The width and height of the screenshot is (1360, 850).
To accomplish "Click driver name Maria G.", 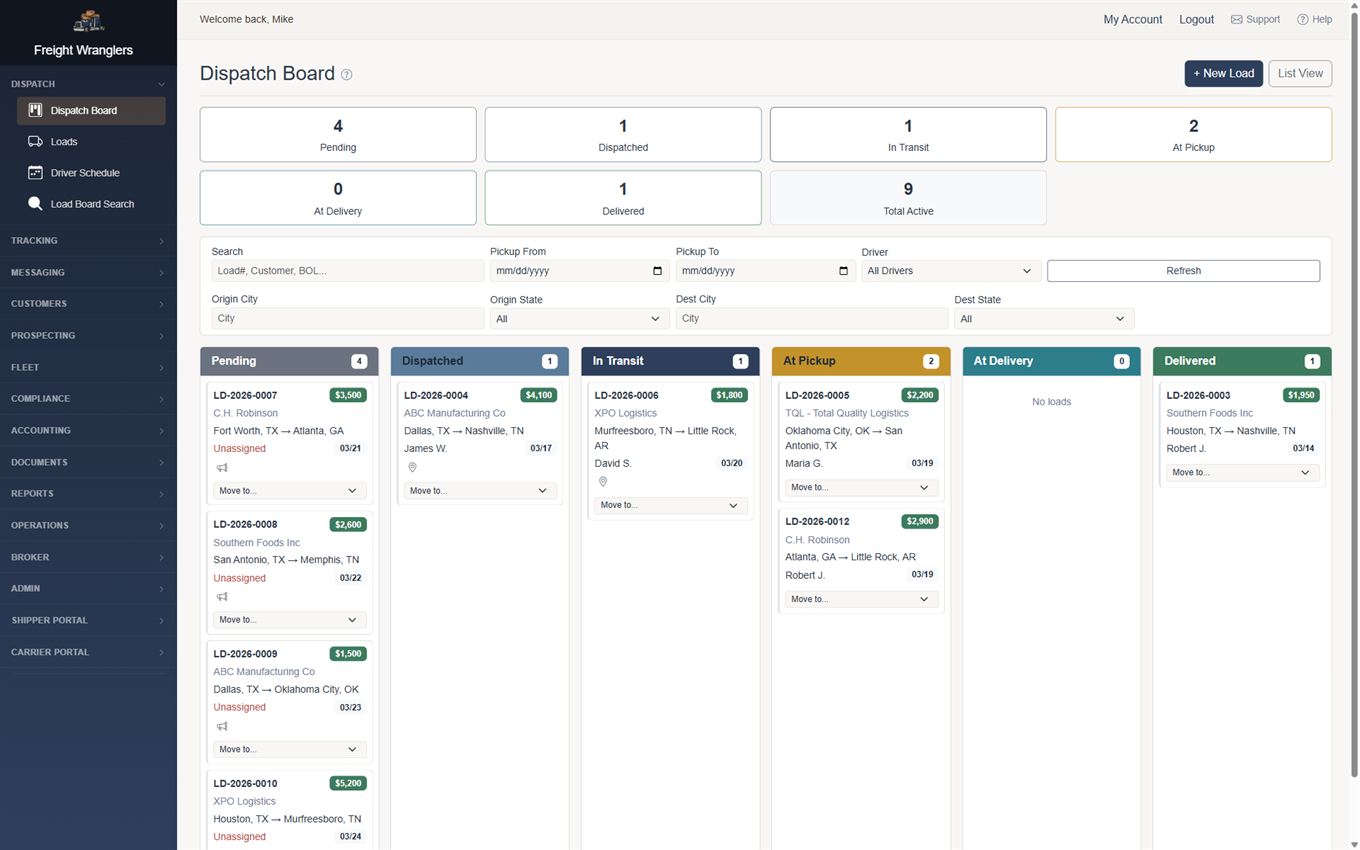I will tap(804, 463).
